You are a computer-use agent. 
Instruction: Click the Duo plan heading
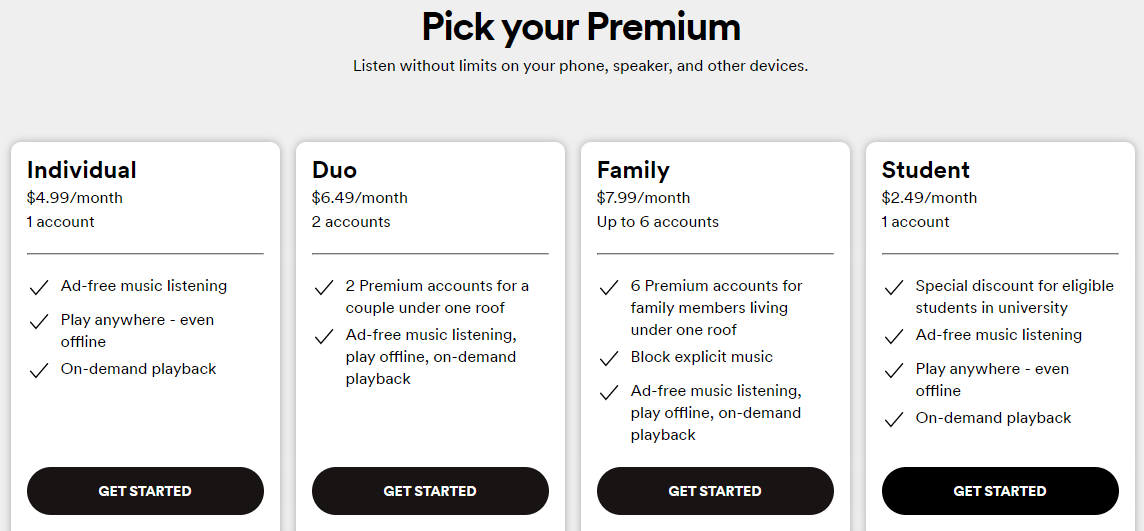coord(334,170)
